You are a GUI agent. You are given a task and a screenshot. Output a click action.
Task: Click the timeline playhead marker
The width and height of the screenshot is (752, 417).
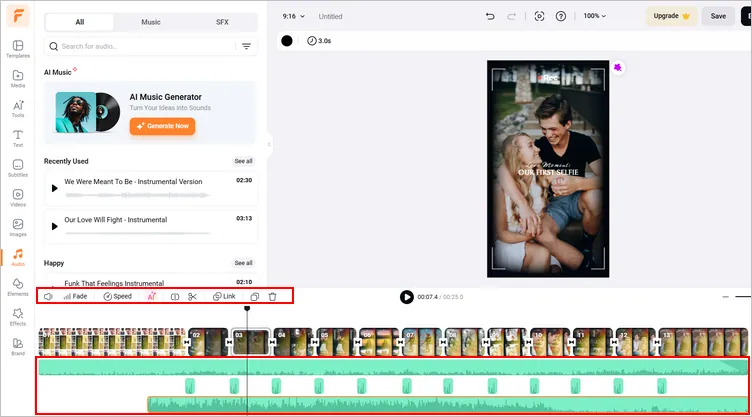click(247, 309)
